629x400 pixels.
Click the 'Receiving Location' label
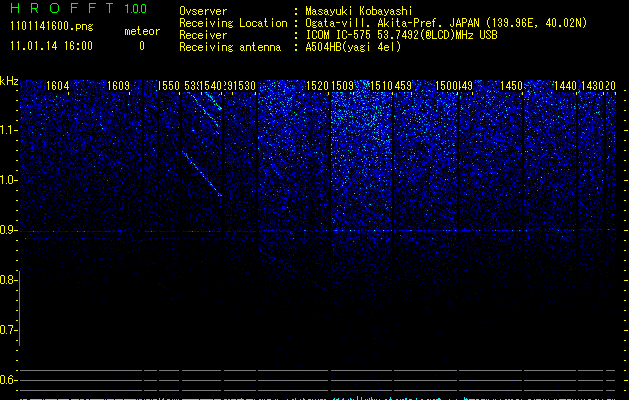click(x=233, y=23)
